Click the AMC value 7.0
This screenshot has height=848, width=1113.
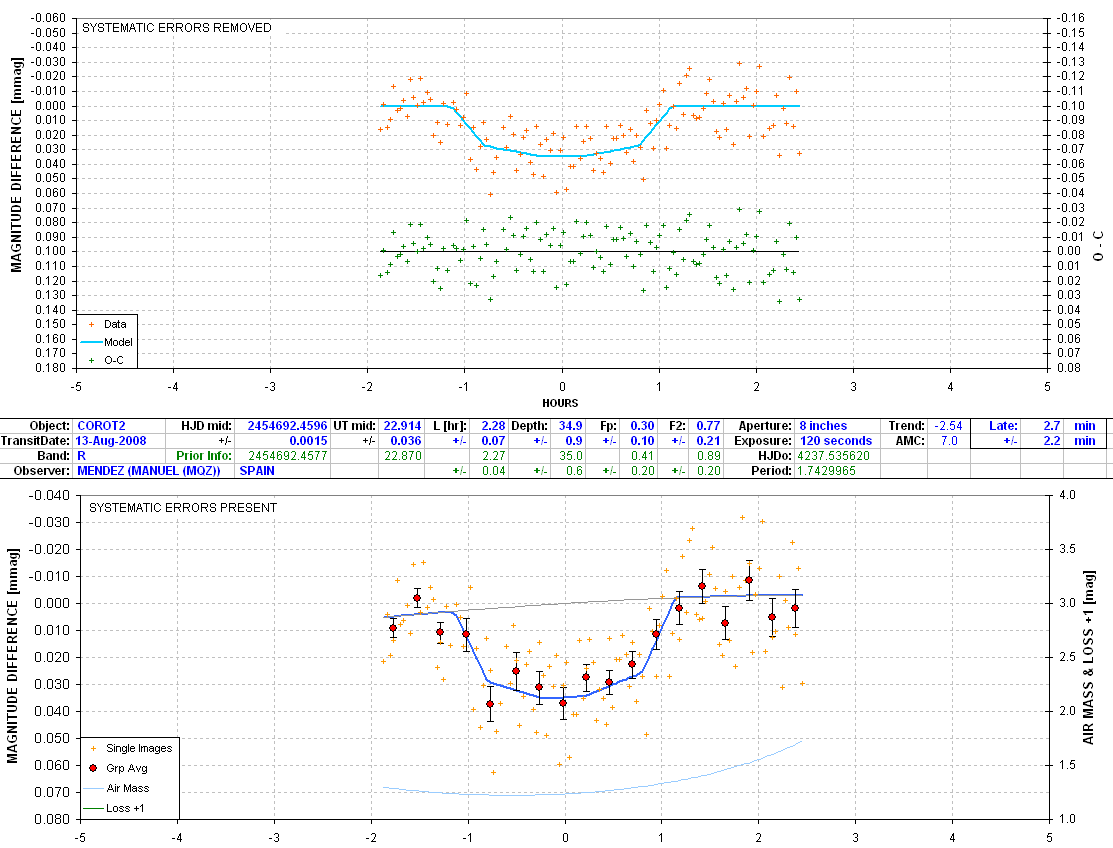coord(949,441)
